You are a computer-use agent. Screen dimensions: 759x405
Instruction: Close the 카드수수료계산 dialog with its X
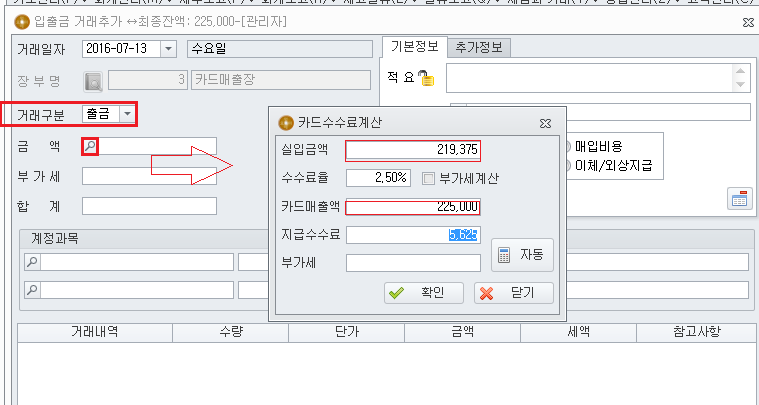(545, 123)
